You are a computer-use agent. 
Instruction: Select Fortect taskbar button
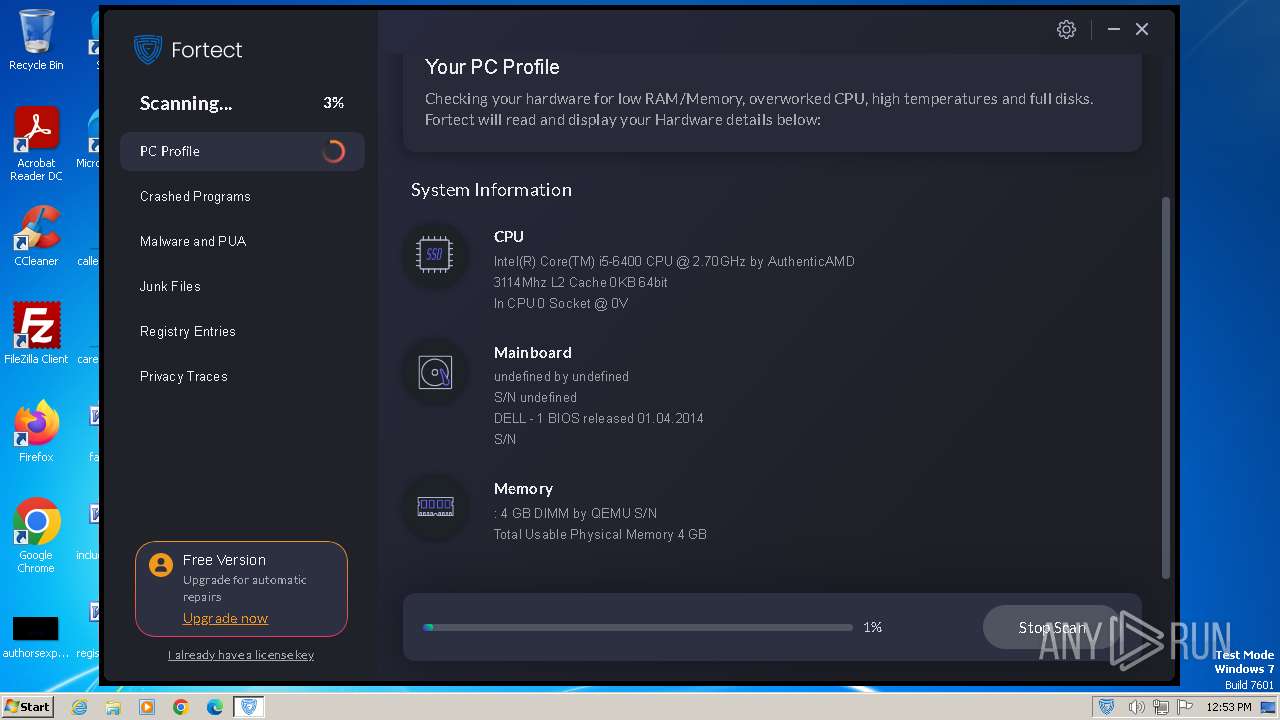point(249,707)
